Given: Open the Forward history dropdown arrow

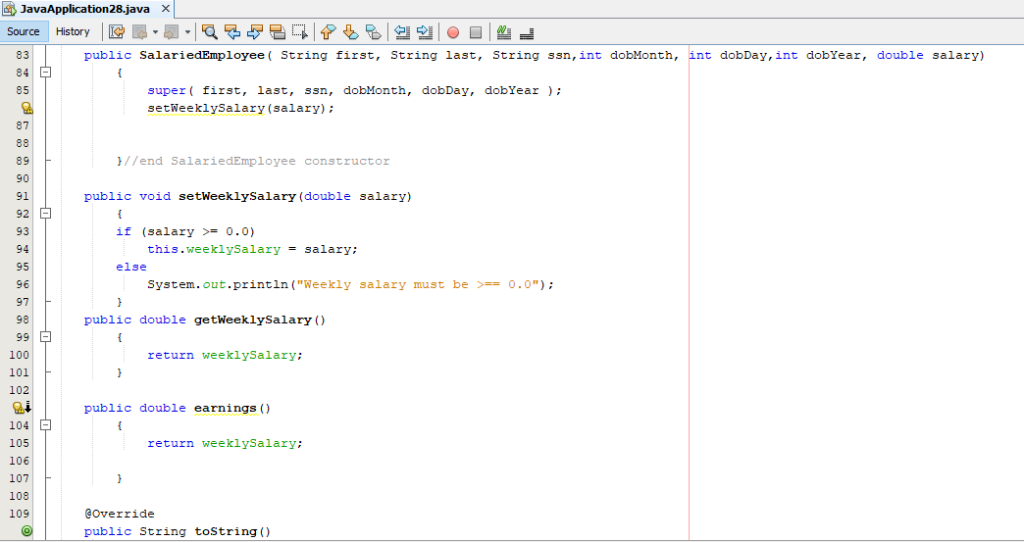Looking at the screenshot, I should 187,31.
